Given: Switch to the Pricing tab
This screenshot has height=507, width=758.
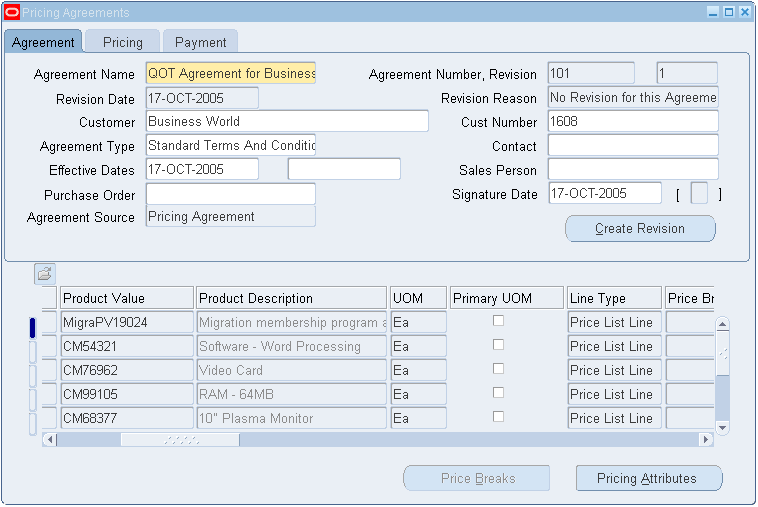Looking at the screenshot, I should coord(123,42).
